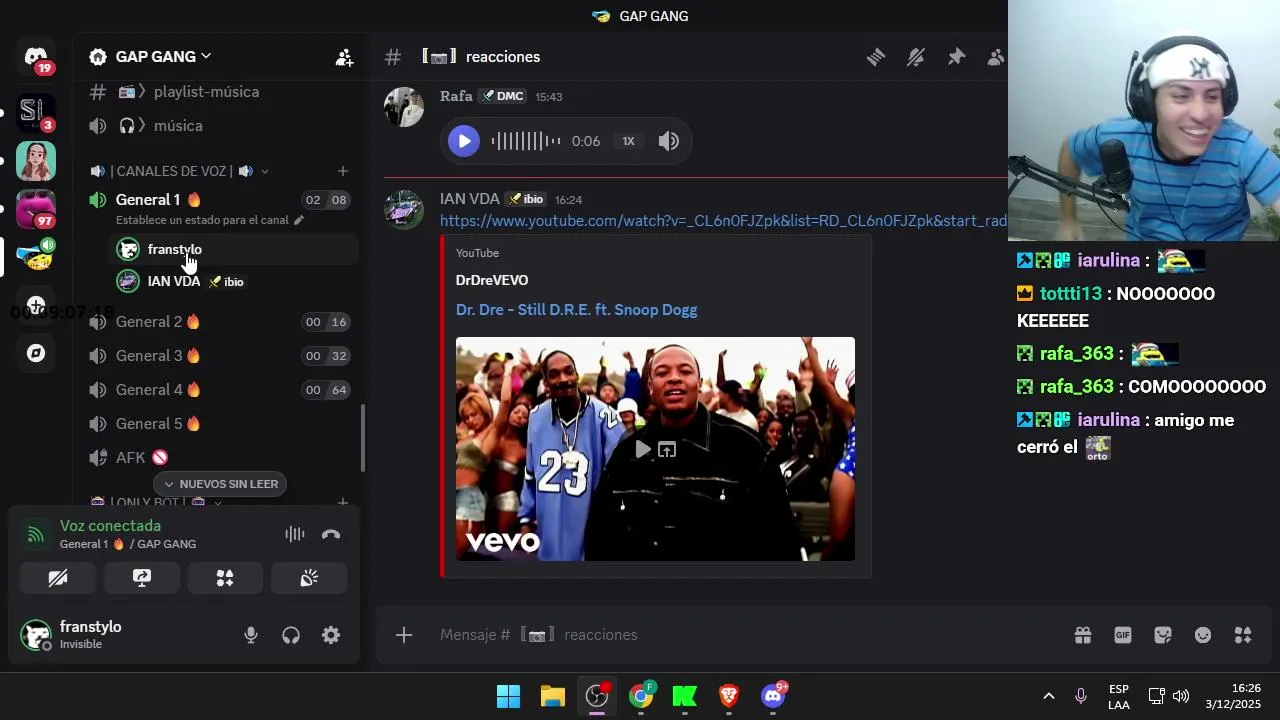Screen dimensions: 1280x720
Task: Share your screen from the voice panel
Action: [142, 578]
